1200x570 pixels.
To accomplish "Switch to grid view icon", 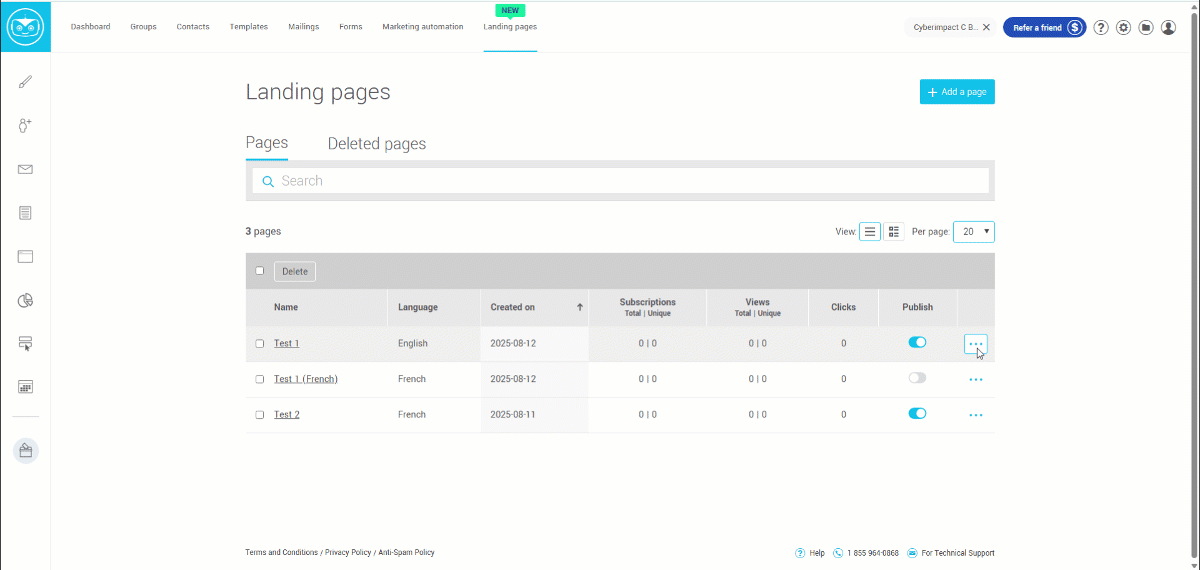I will (x=894, y=232).
